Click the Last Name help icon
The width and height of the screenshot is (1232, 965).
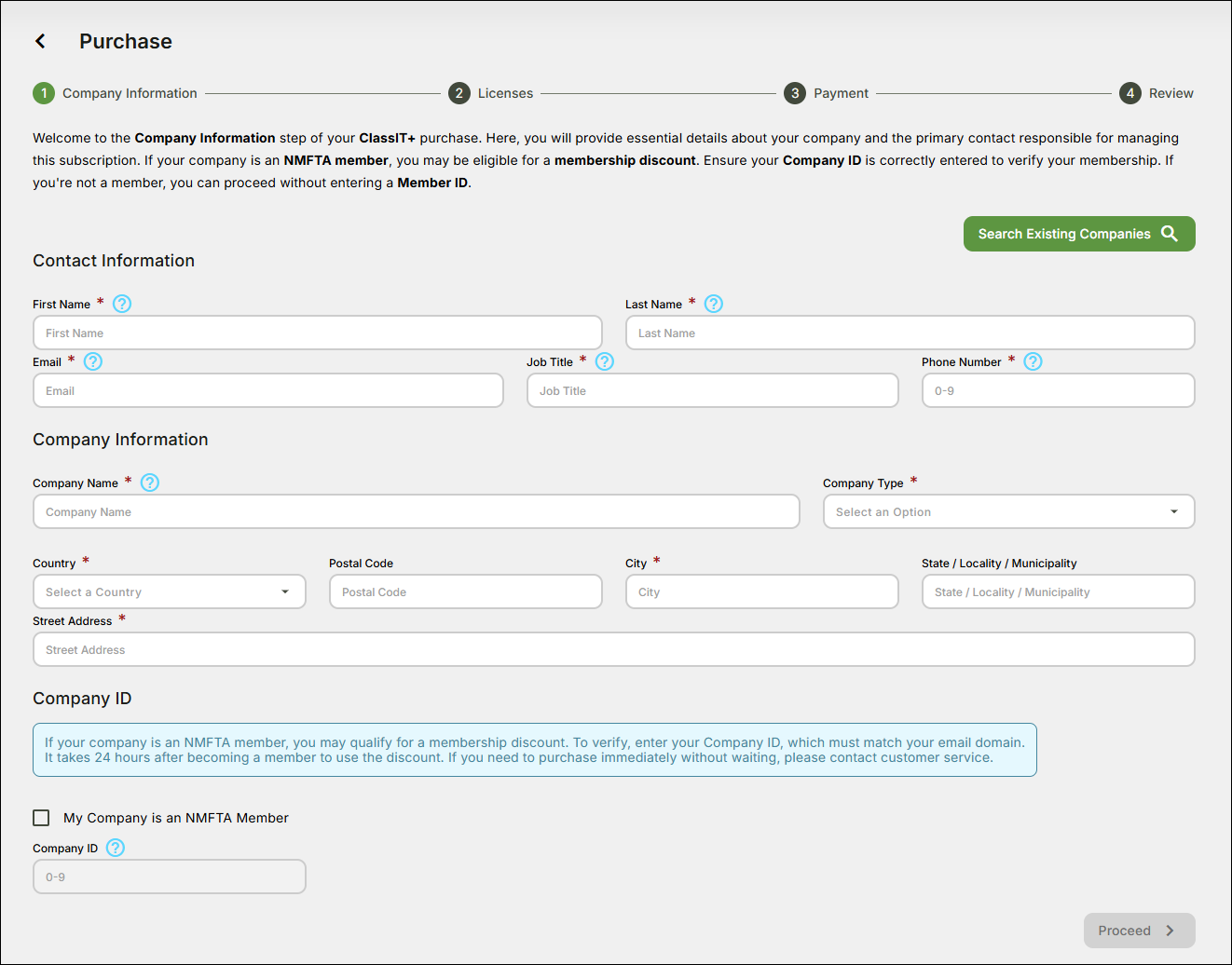713,304
